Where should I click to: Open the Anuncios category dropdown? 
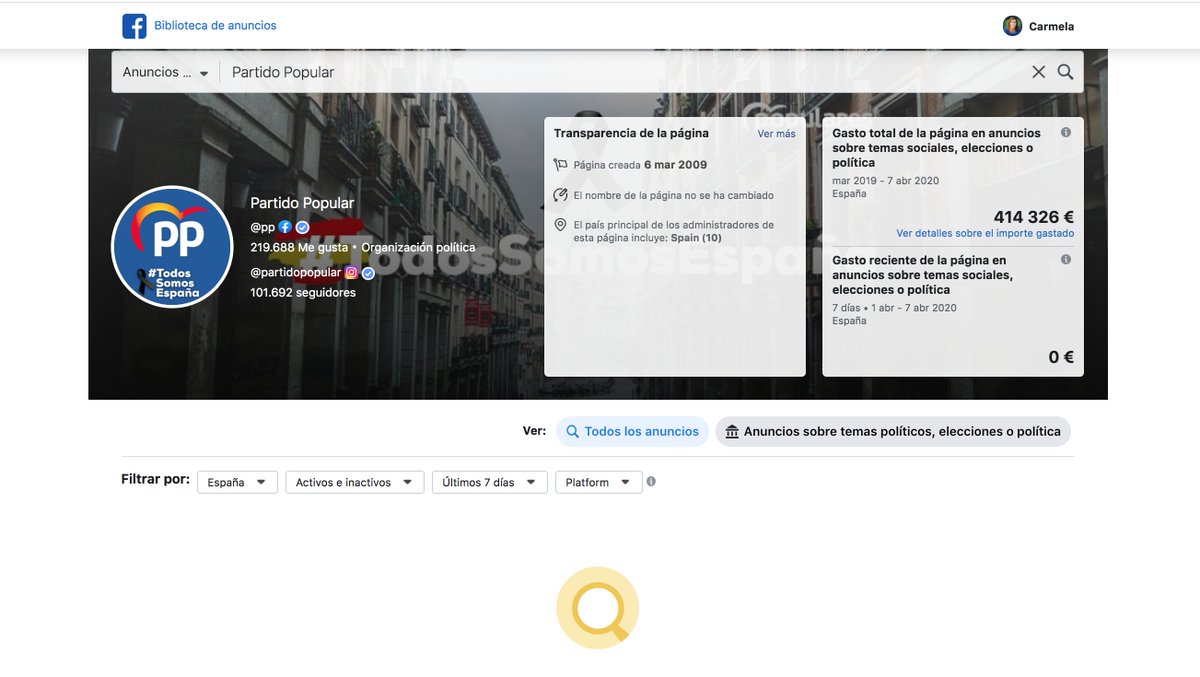point(165,72)
